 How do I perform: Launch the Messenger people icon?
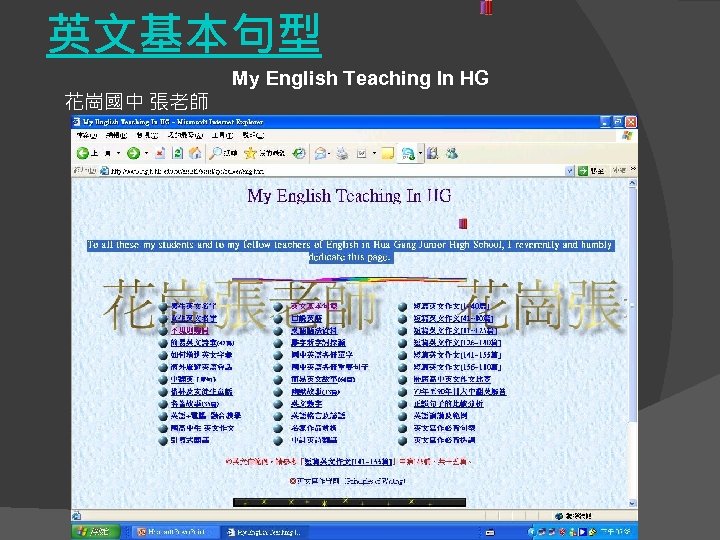tap(452, 153)
